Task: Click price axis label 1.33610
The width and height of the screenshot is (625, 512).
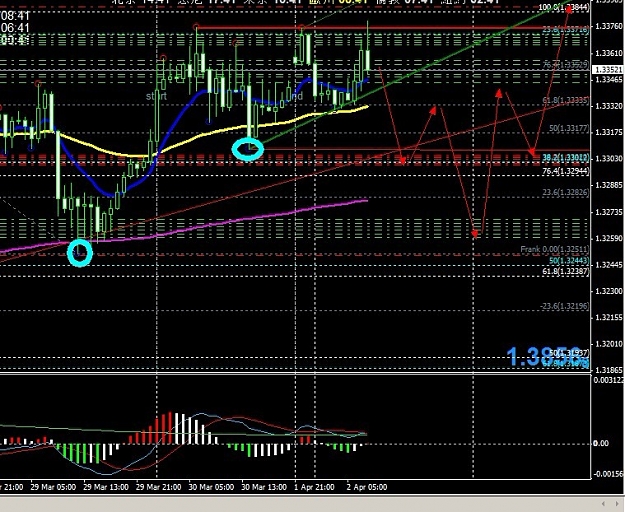Action: coord(609,53)
